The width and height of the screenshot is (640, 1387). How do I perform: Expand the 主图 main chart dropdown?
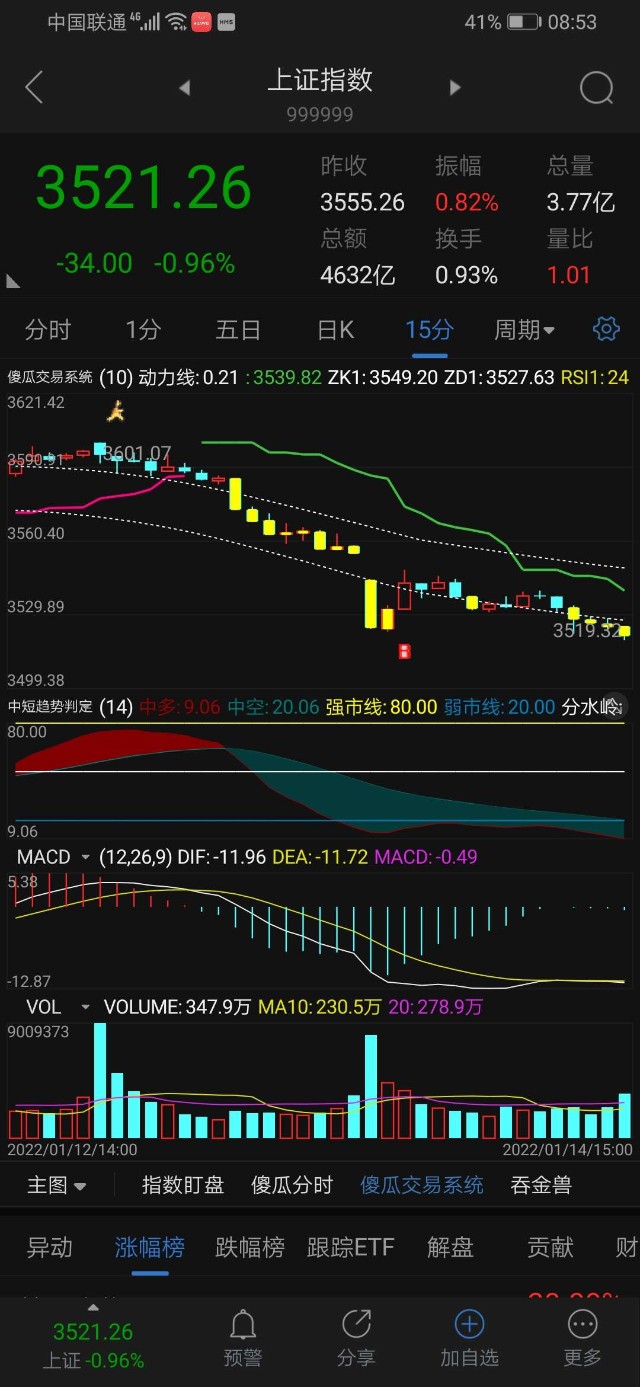click(x=56, y=1185)
